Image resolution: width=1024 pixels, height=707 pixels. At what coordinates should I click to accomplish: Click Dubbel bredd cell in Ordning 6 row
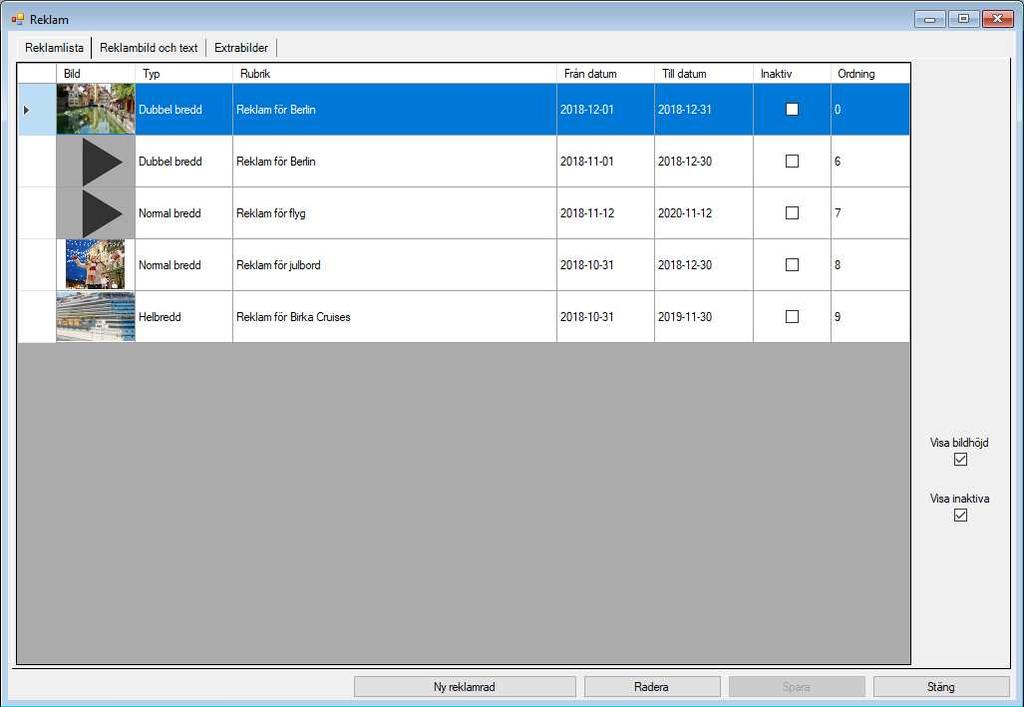point(184,161)
